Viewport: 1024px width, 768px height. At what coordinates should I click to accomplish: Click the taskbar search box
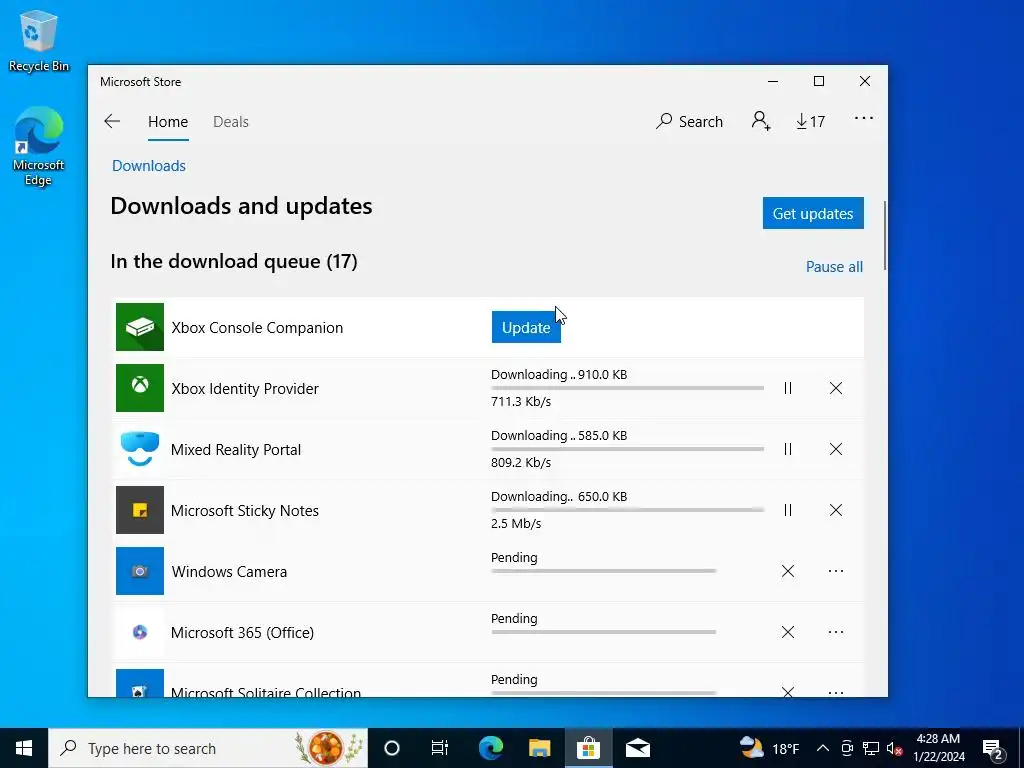point(208,748)
